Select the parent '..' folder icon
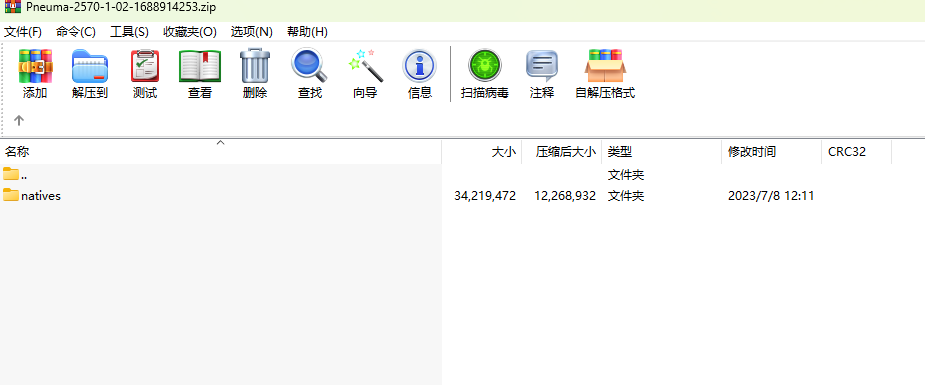925x385 pixels. tap(11, 174)
